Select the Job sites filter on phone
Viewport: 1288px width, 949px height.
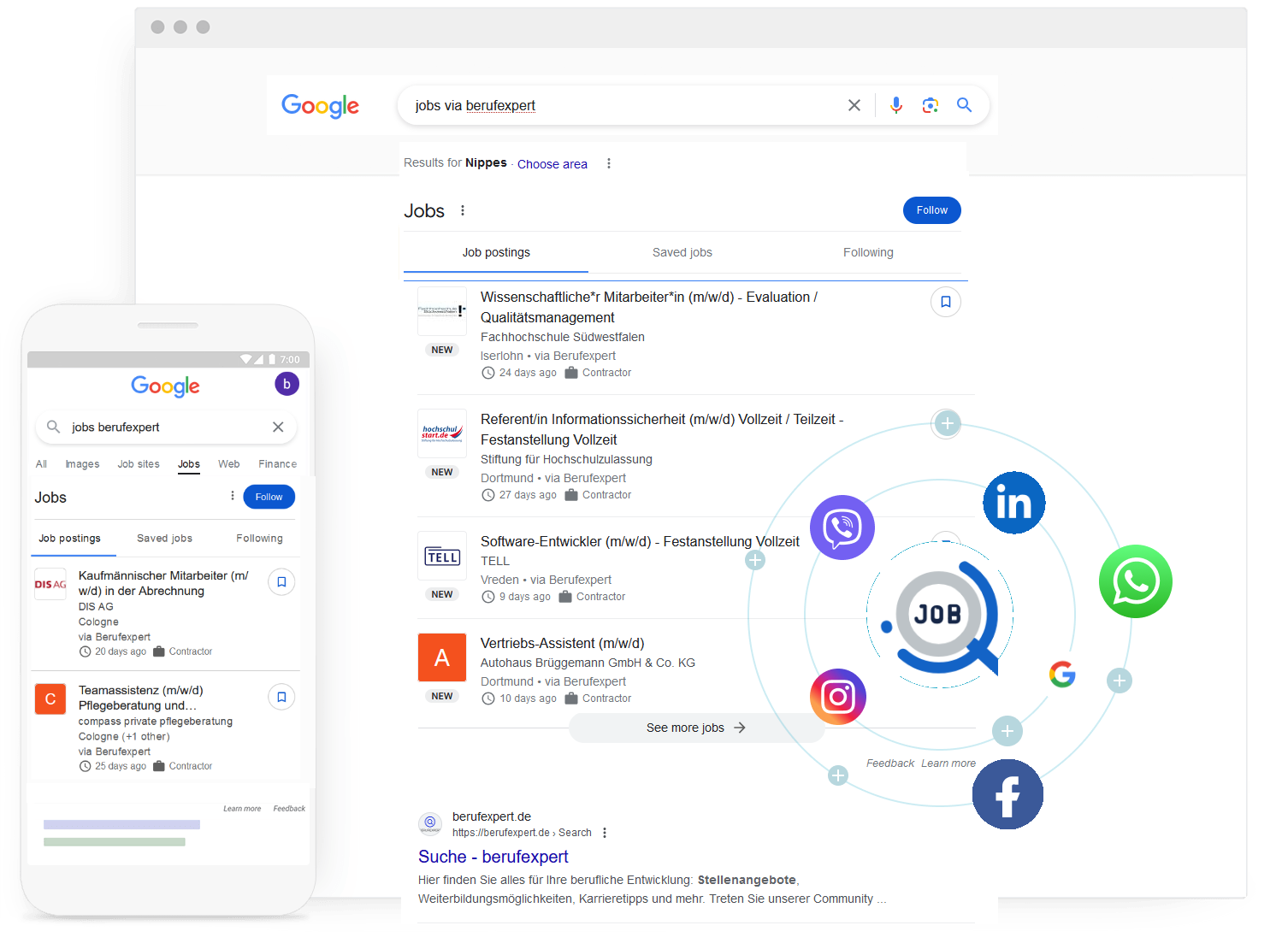139,464
